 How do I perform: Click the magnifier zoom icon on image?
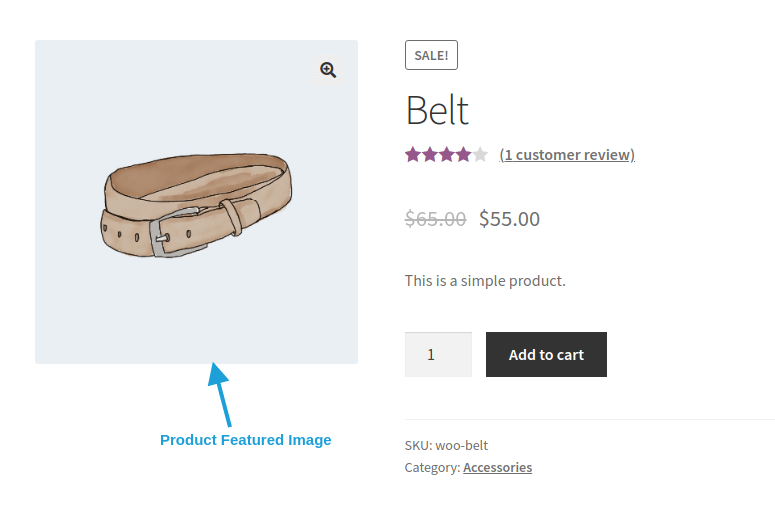[x=328, y=70]
